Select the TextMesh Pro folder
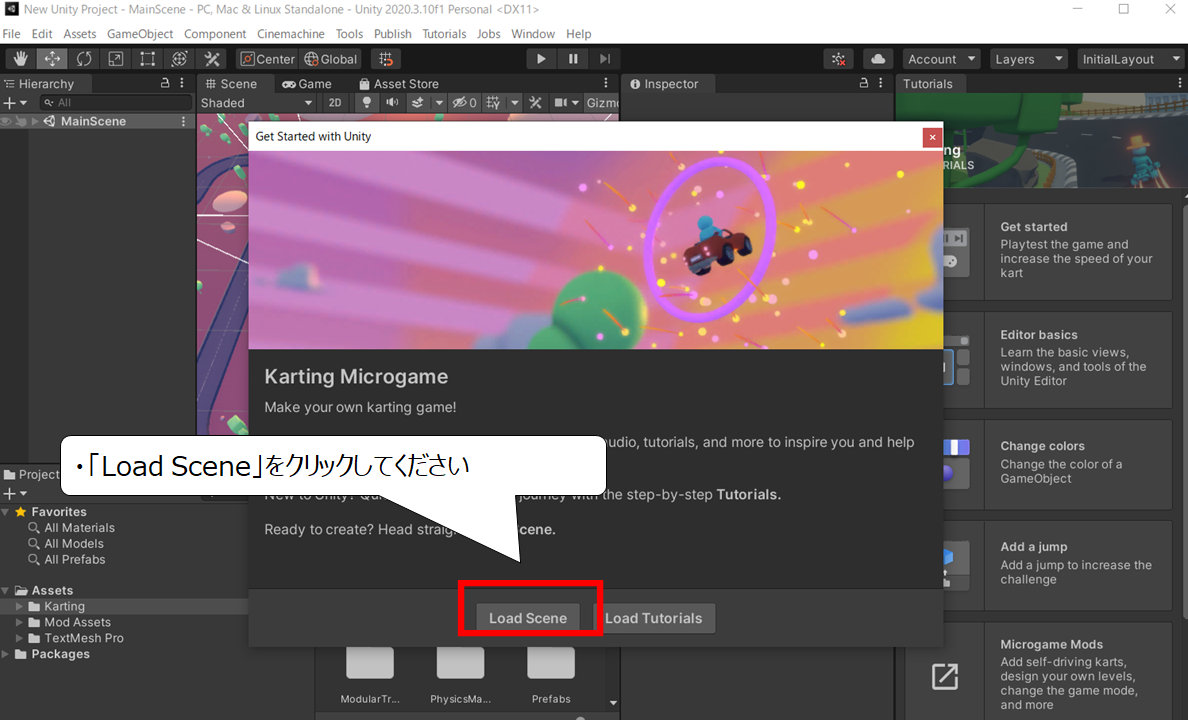Viewport: 1188px width, 720px height. click(83, 638)
